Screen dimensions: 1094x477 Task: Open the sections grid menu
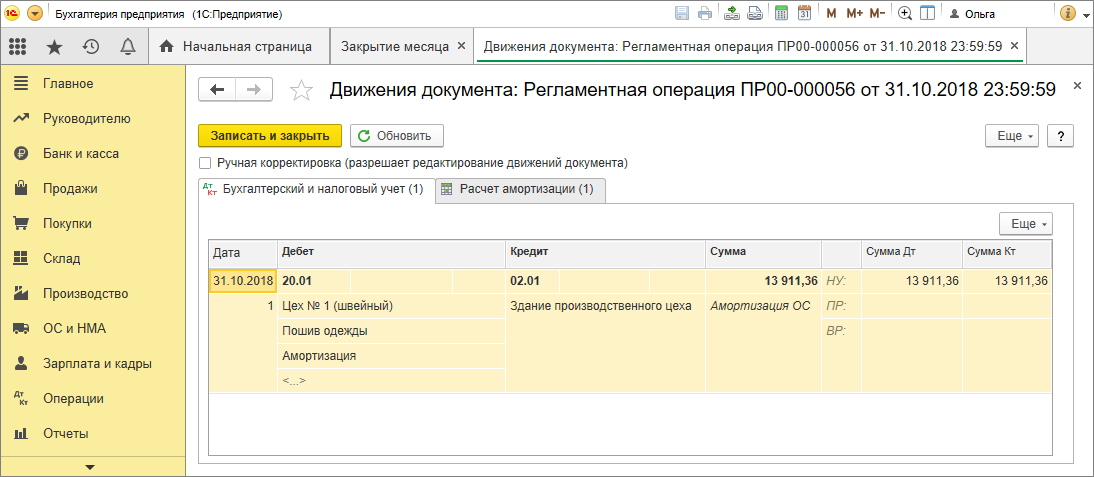[17, 47]
